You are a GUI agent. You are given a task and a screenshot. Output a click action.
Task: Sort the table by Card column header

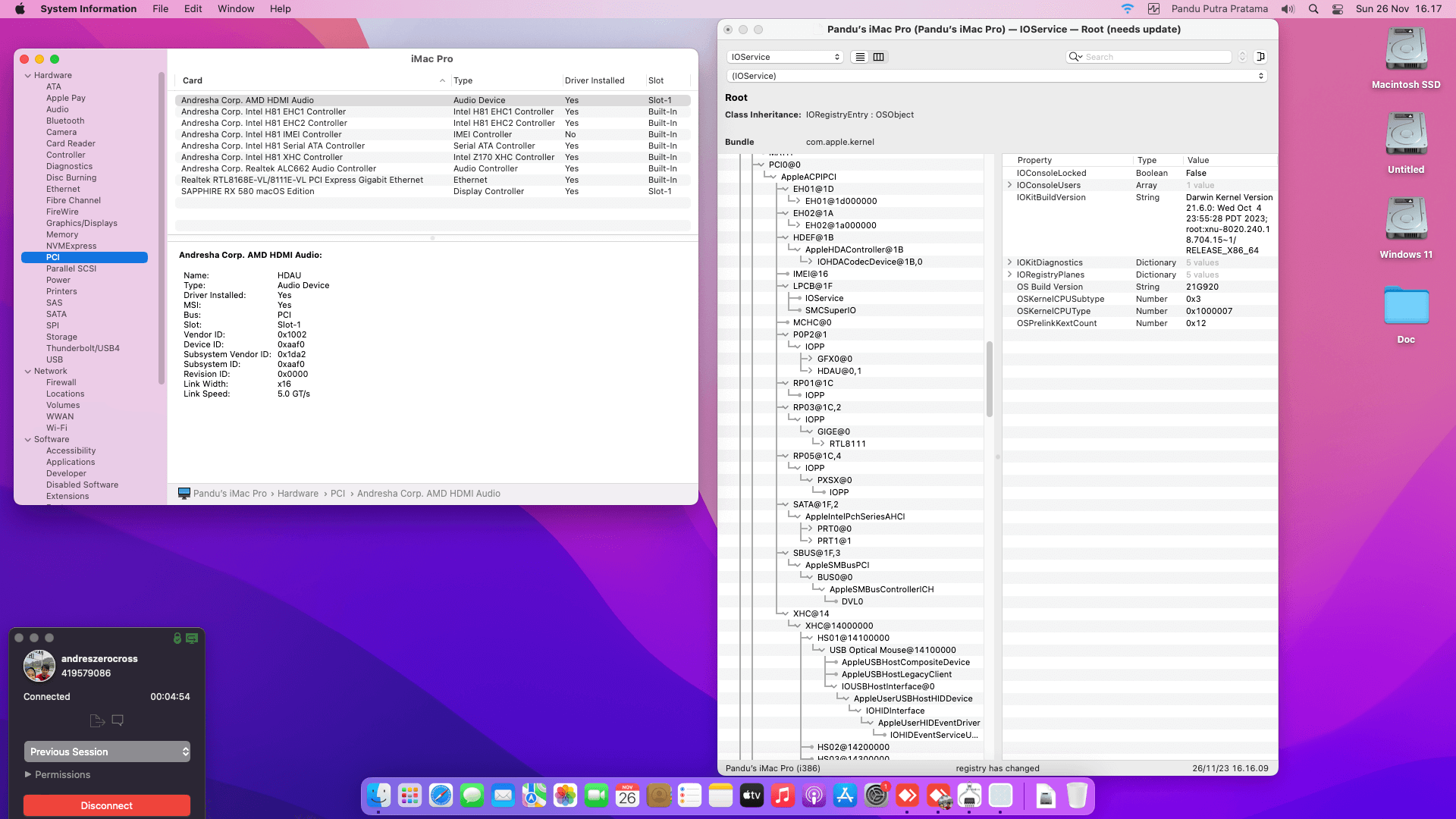point(312,80)
